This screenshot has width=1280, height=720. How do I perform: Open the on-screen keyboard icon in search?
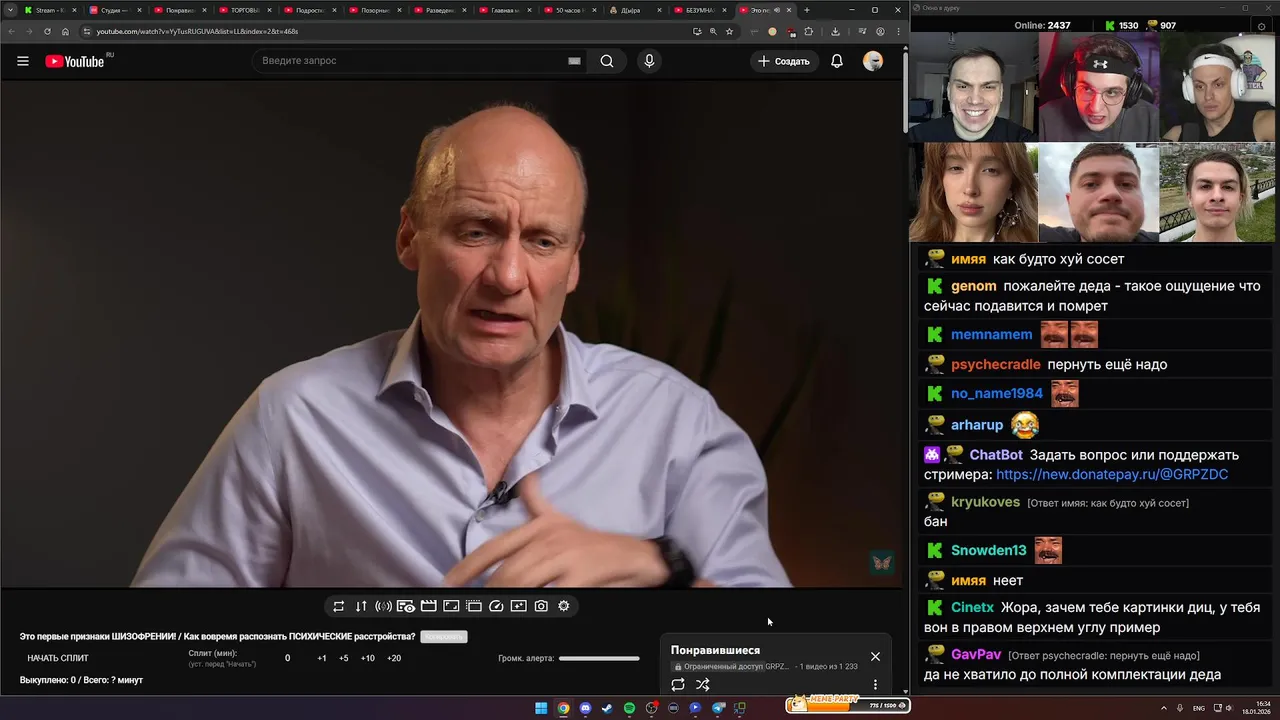coord(574,61)
